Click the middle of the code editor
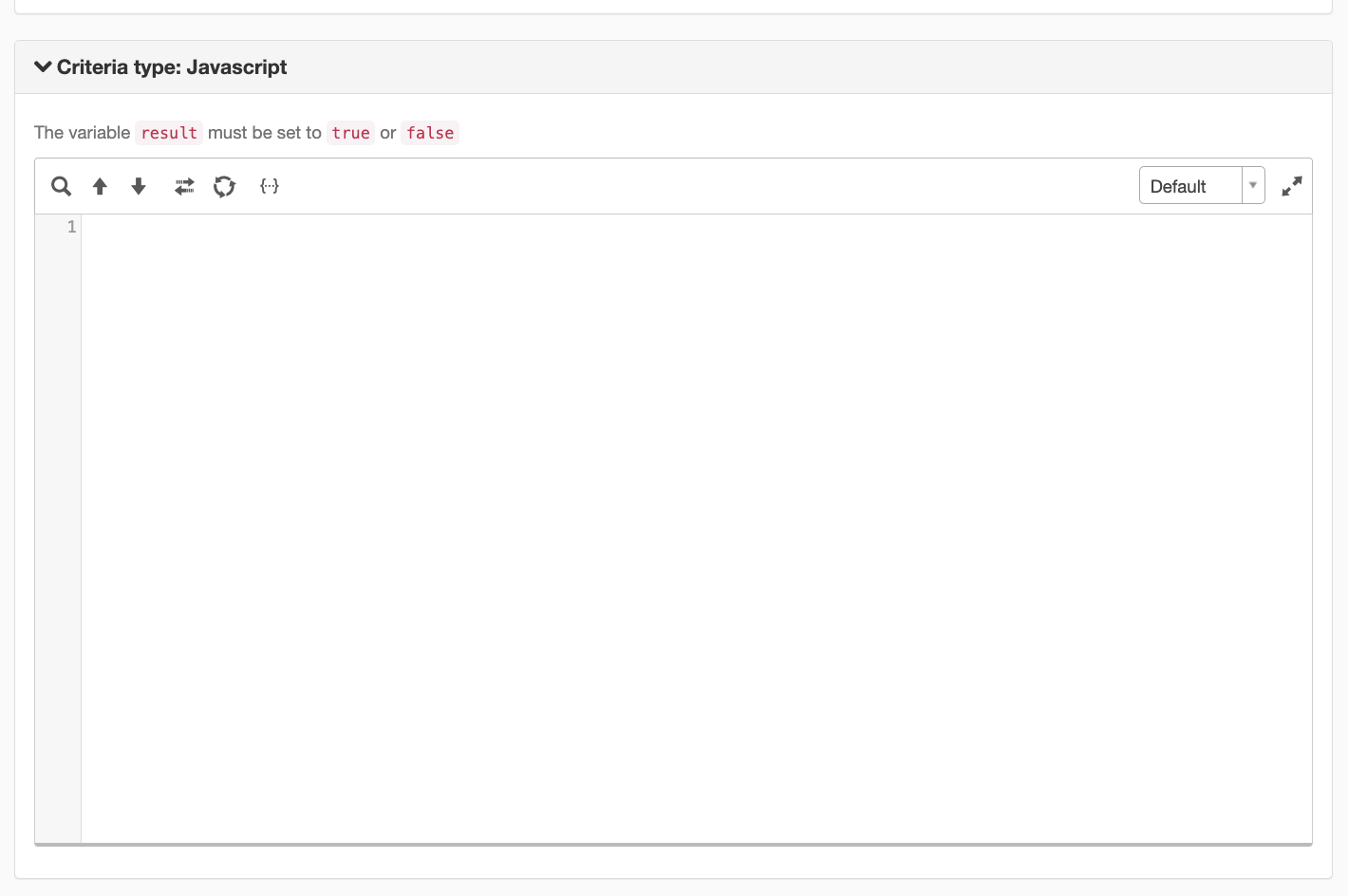The width and height of the screenshot is (1348, 896). (x=696, y=529)
